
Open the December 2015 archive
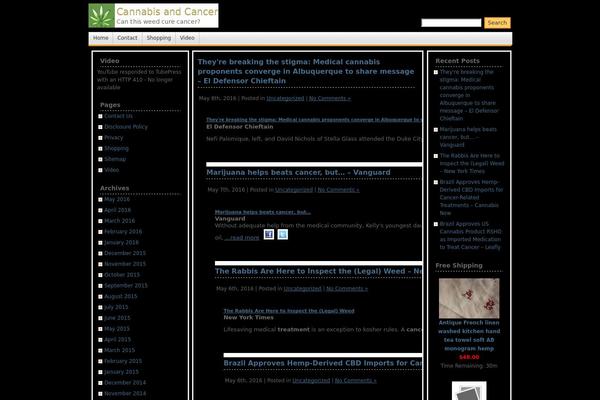[x=125, y=253]
